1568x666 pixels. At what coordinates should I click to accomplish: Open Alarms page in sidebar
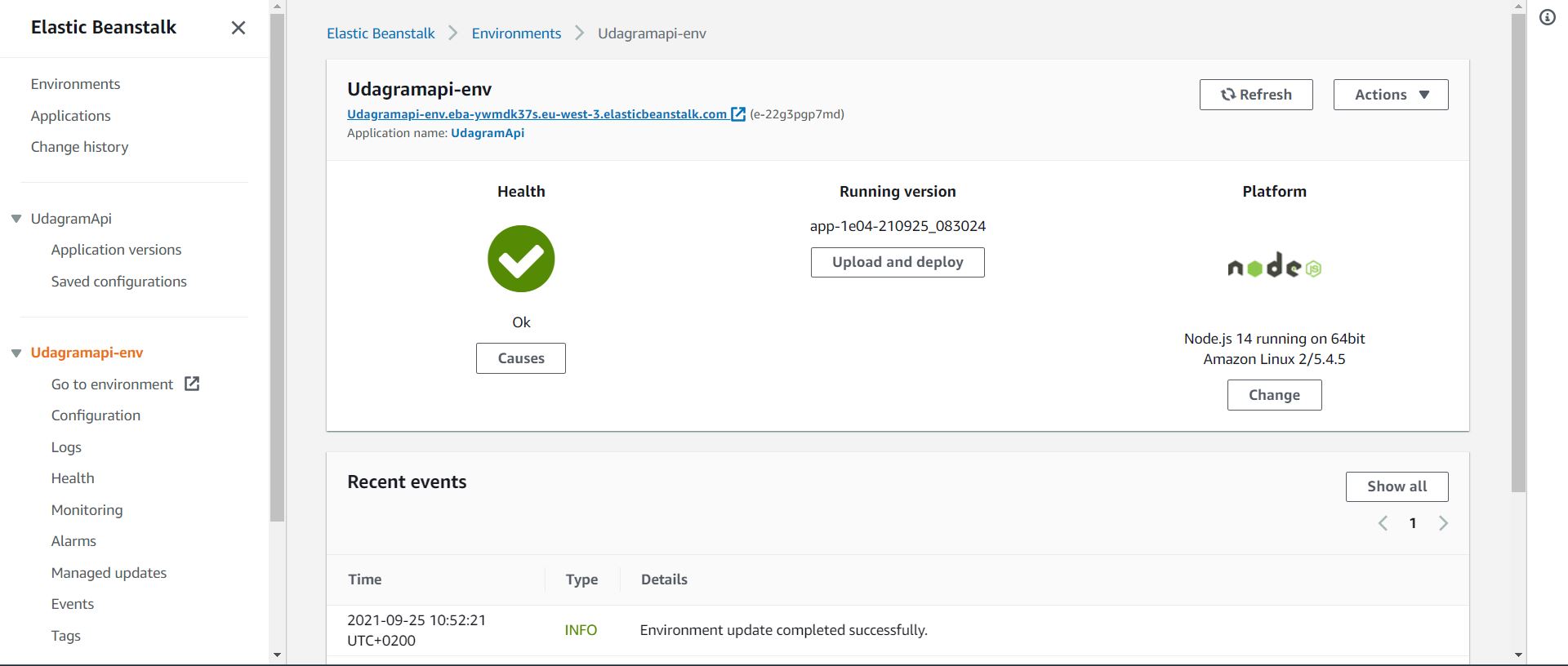pos(73,541)
